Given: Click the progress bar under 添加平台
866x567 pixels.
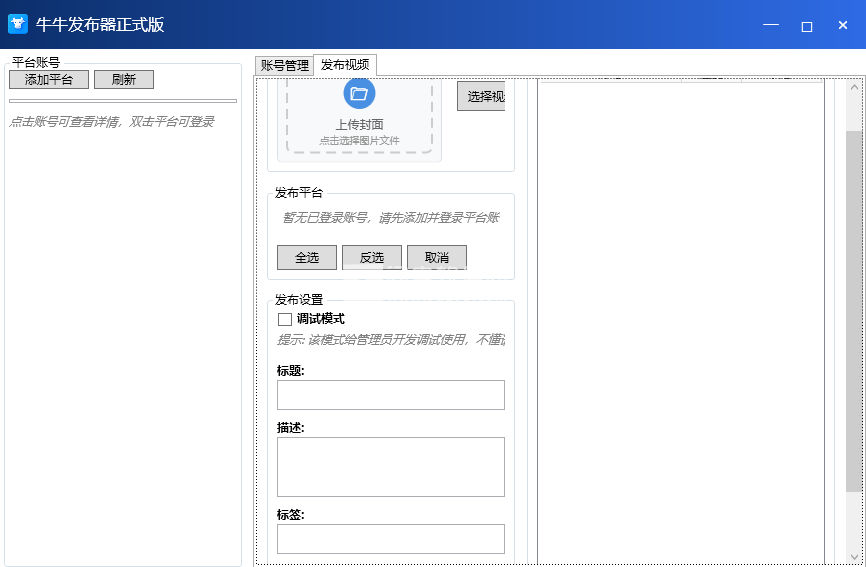Looking at the screenshot, I should [x=123, y=101].
